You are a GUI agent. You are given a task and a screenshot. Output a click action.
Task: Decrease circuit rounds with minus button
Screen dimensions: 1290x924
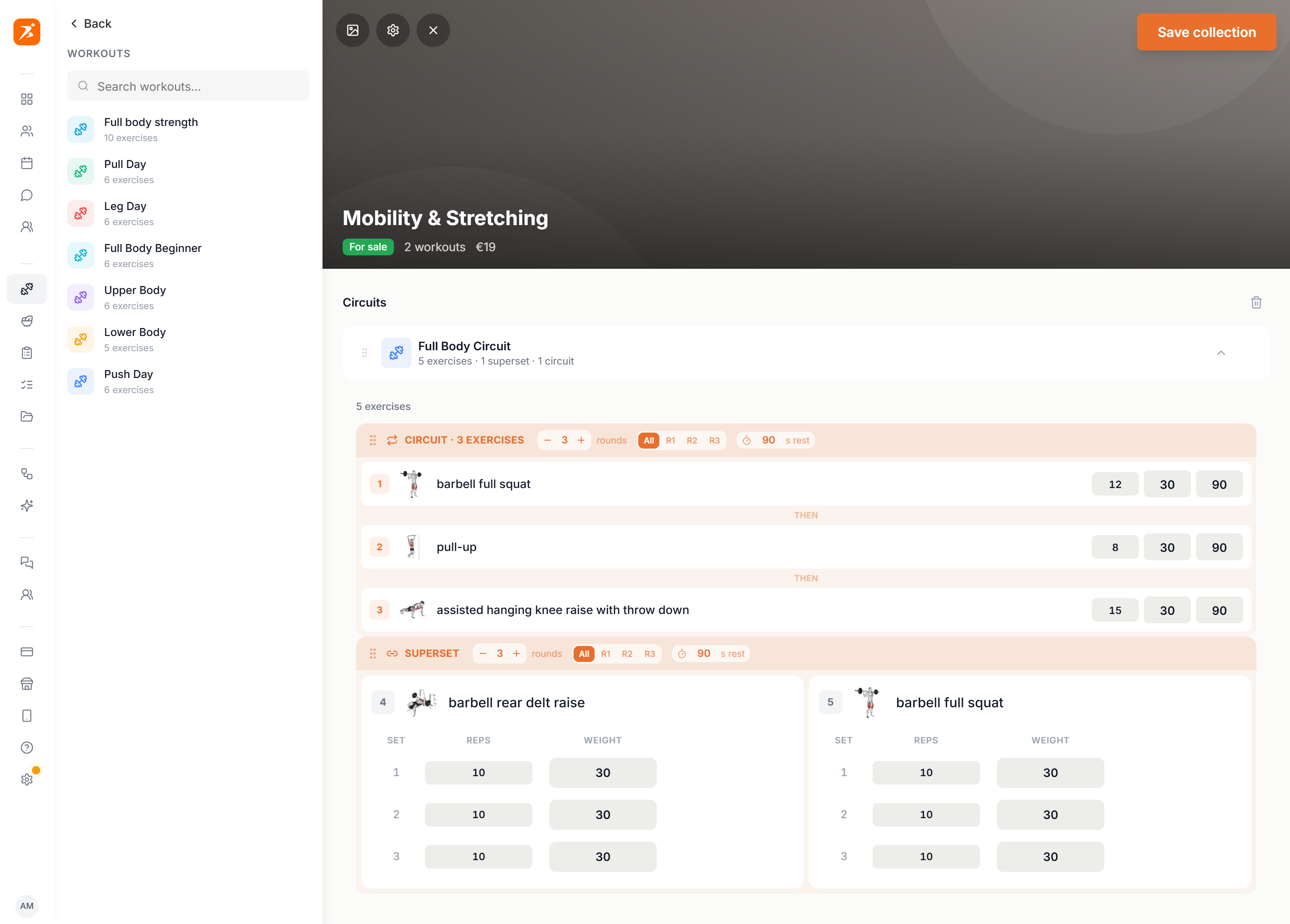547,441
